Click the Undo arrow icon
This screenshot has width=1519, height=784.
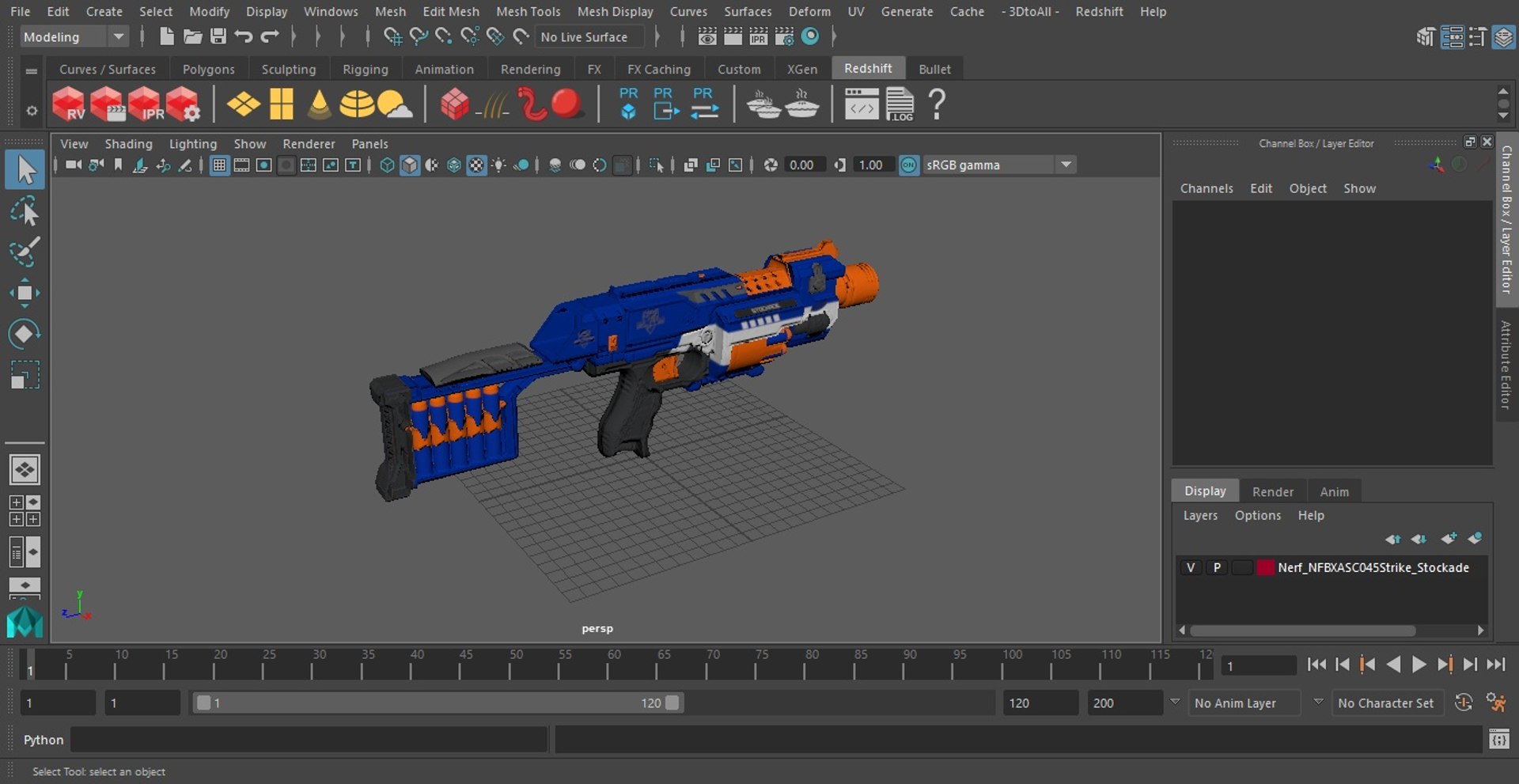(244, 36)
